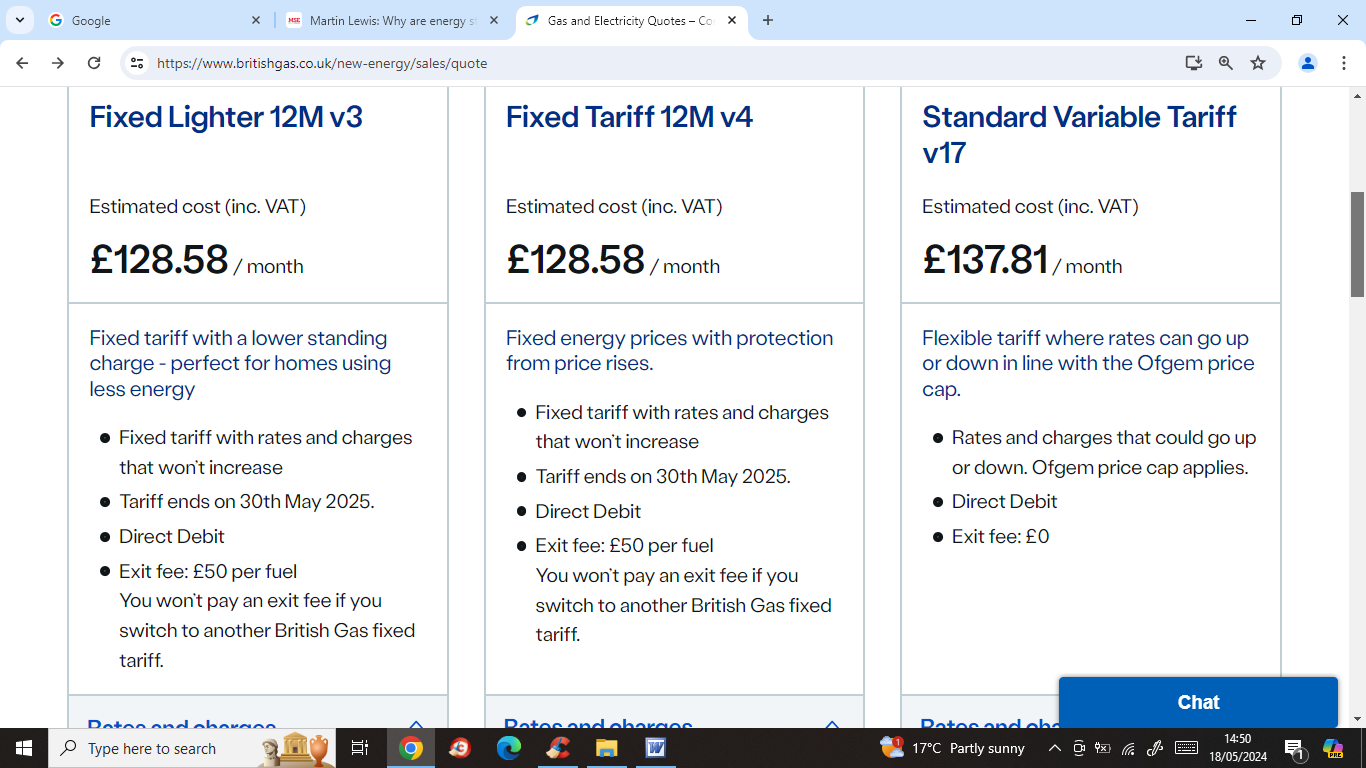
Task: Open the touch keyboard tray icon
Action: [1186, 748]
